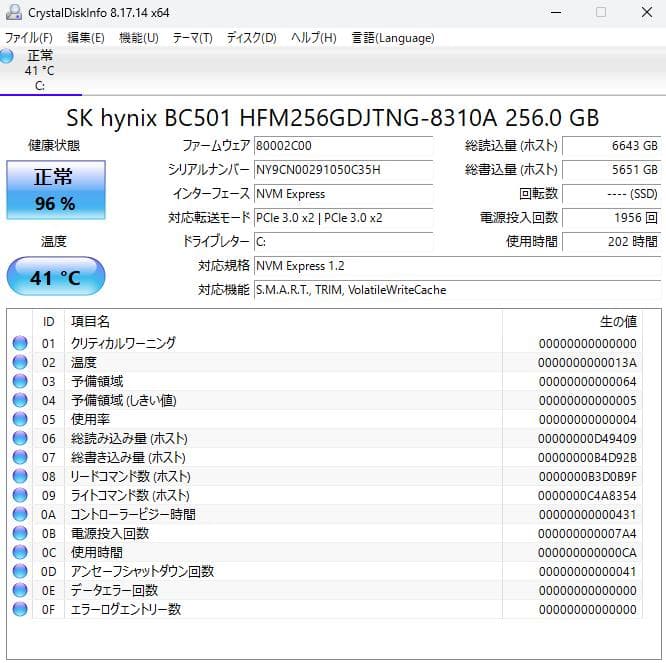Select the クリティカルワーニング attribute name
The width and height of the screenshot is (666, 663).
(123, 343)
